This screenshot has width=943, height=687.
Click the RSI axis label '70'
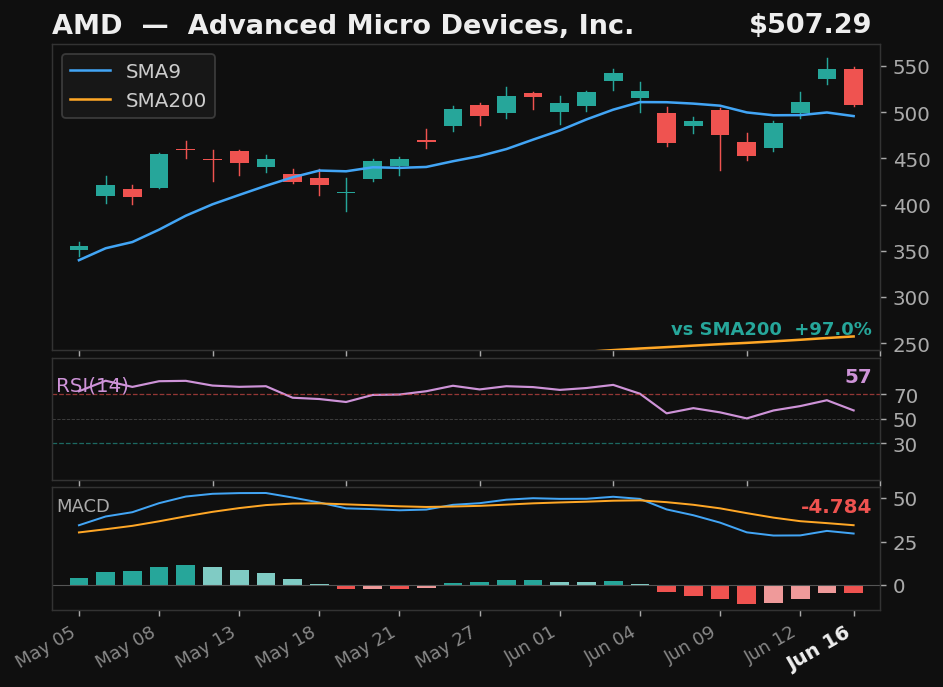tap(905, 396)
